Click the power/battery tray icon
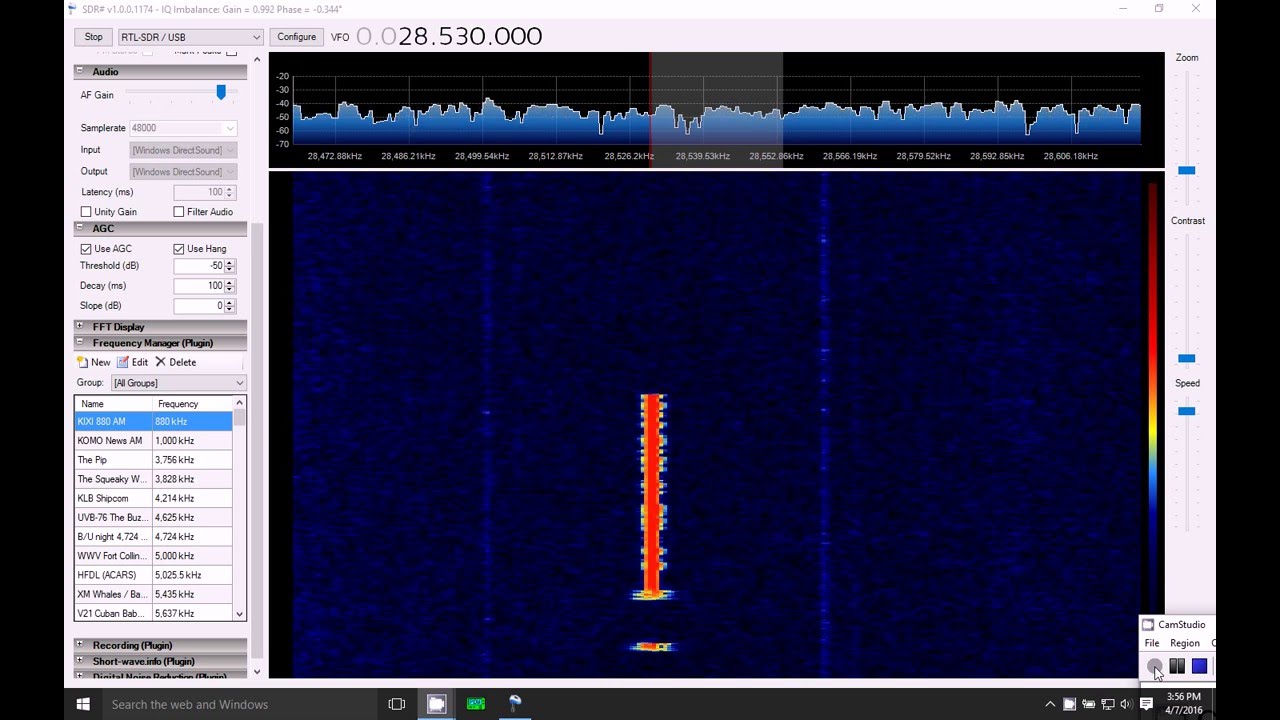This screenshot has height=720, width=1280. click(1088, 704)
